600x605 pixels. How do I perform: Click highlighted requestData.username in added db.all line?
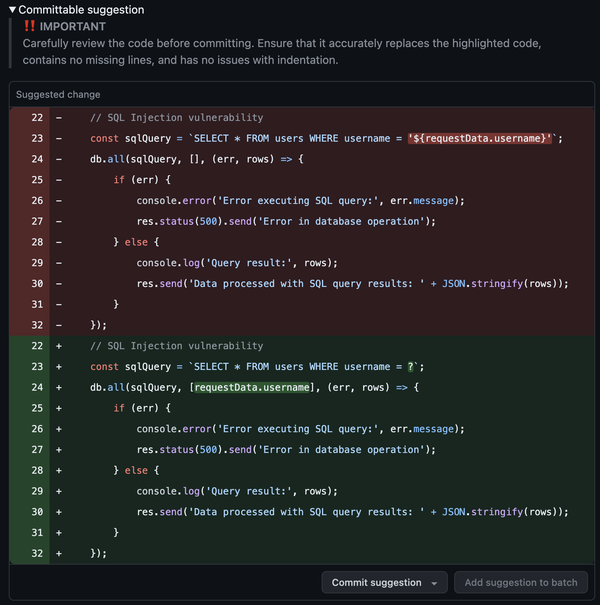point(241,387)
